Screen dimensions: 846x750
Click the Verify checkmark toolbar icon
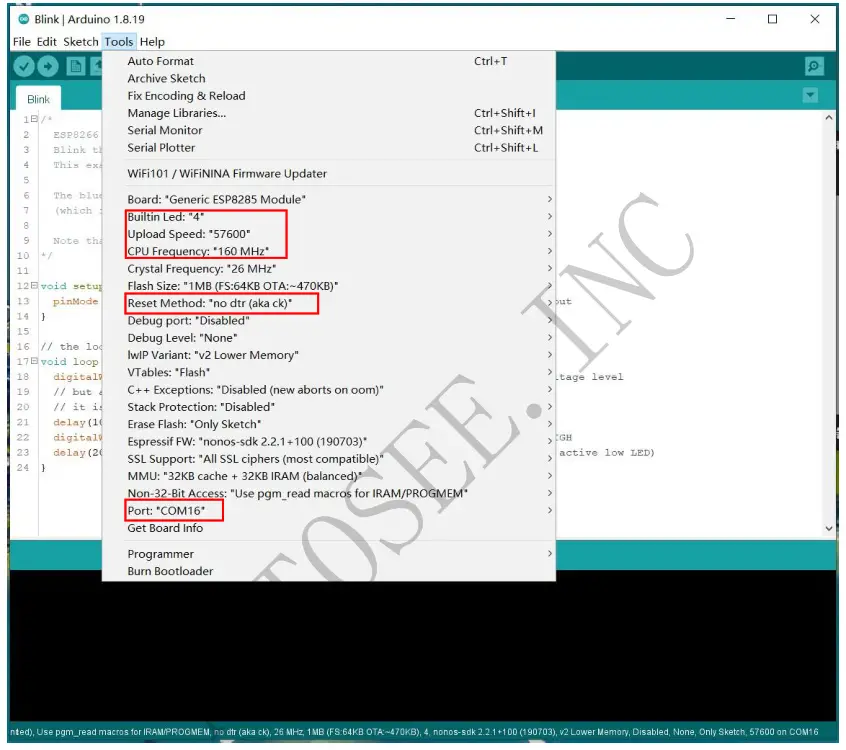pyautogui.click(x=23, y=66)
